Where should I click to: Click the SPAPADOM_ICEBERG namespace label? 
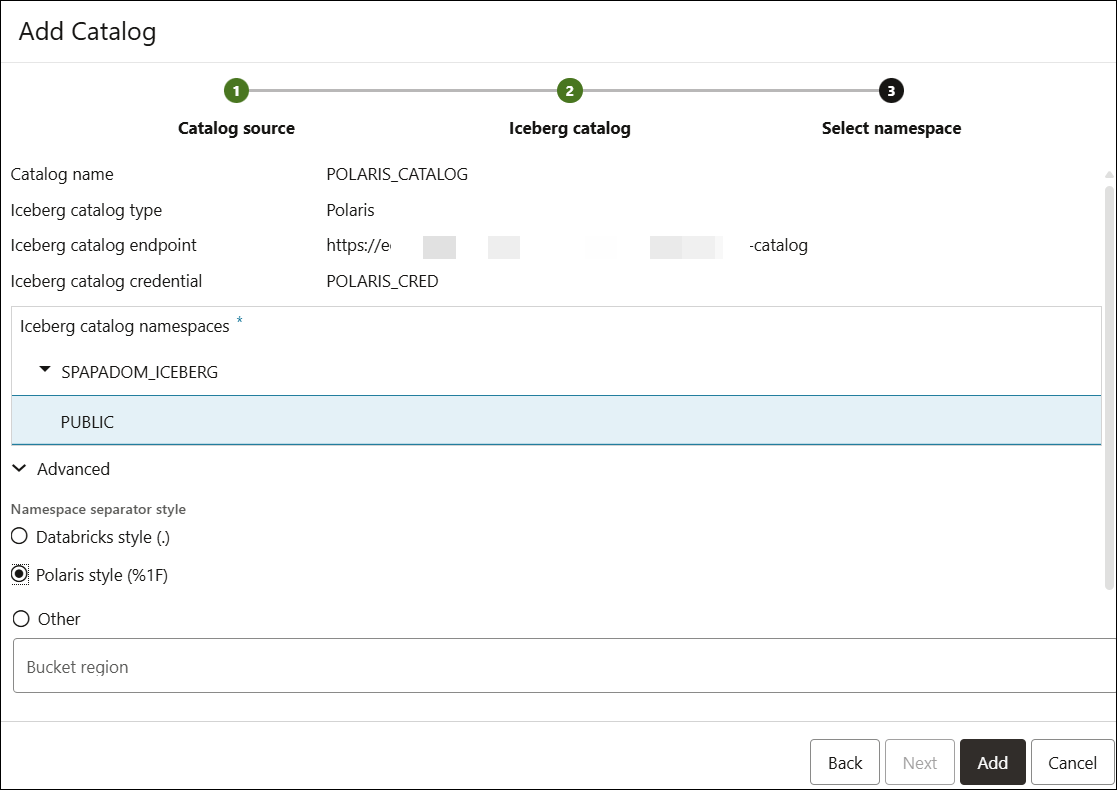click(140, 372)
